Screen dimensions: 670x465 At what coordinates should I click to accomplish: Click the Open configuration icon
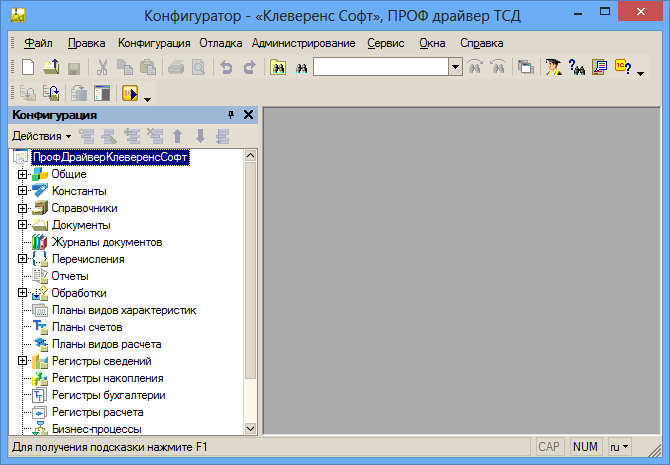28,93
